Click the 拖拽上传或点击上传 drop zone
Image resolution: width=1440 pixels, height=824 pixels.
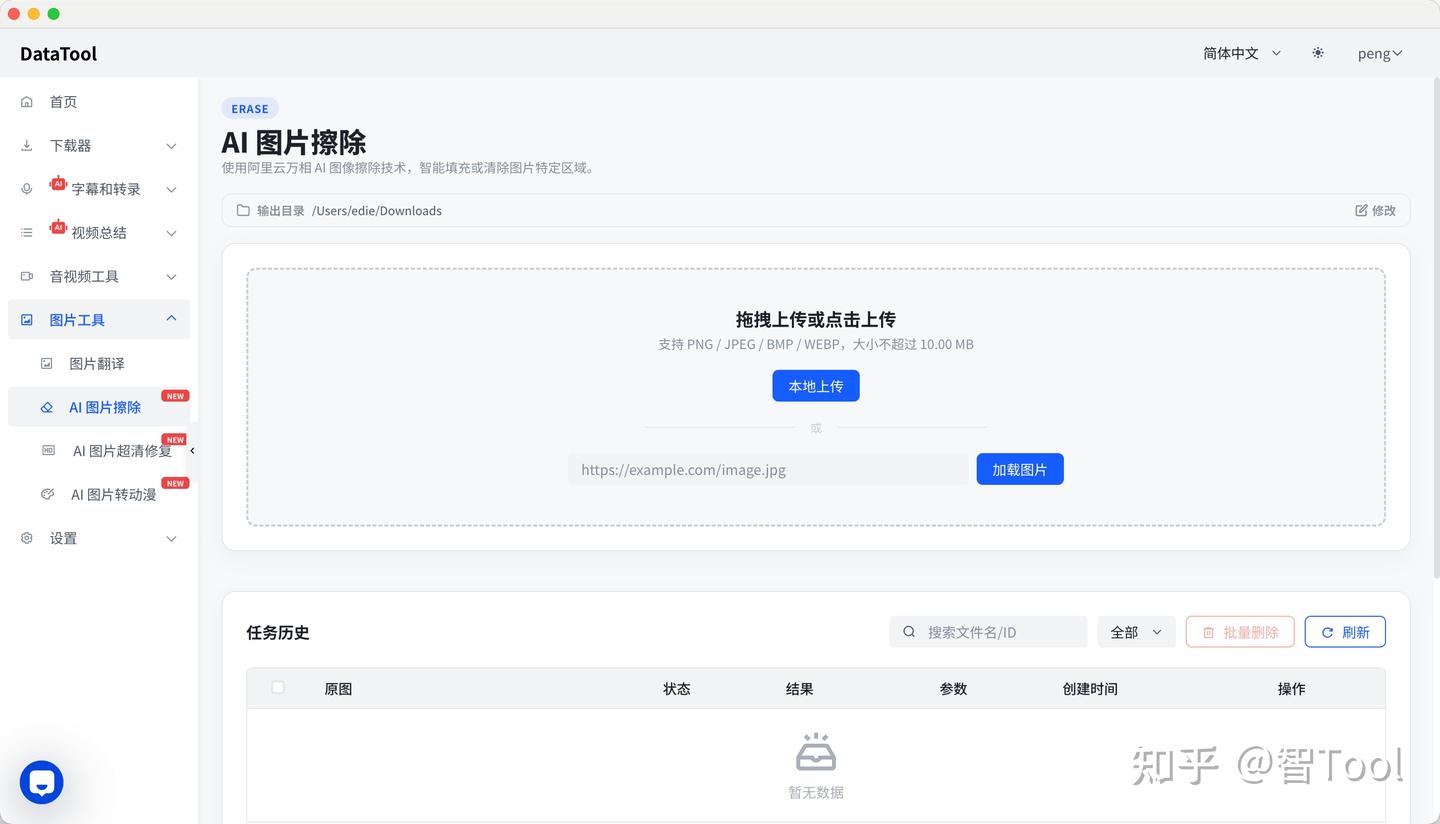(x=816, y=397)
